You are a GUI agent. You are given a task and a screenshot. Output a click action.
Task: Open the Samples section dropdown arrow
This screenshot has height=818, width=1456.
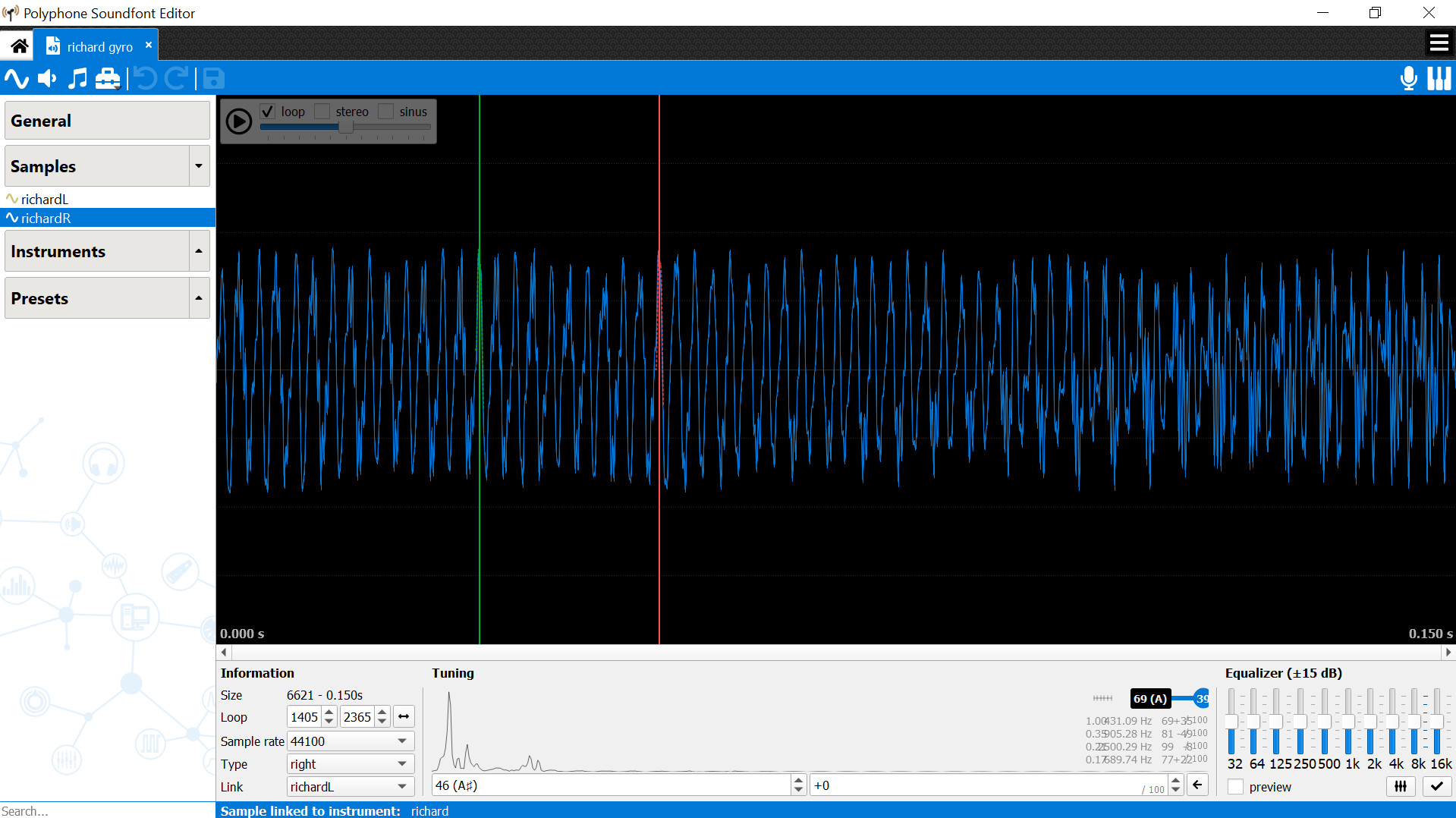click(x=198, y=165)
